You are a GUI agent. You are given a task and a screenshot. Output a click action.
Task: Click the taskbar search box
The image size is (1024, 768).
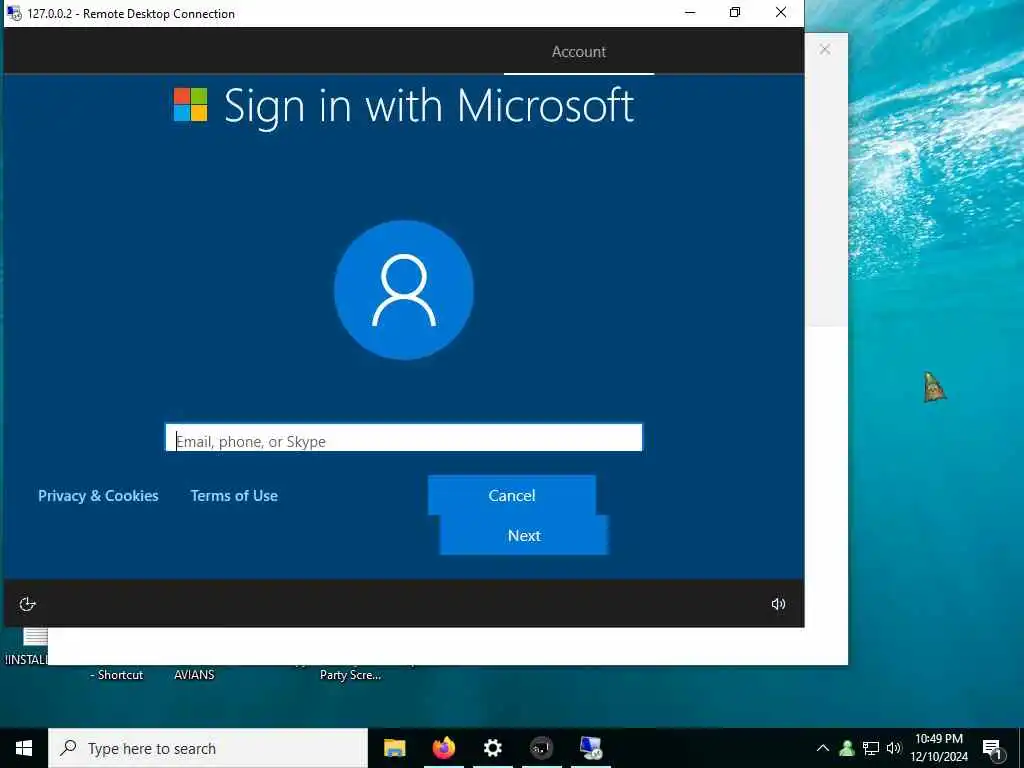pos(208,748)
